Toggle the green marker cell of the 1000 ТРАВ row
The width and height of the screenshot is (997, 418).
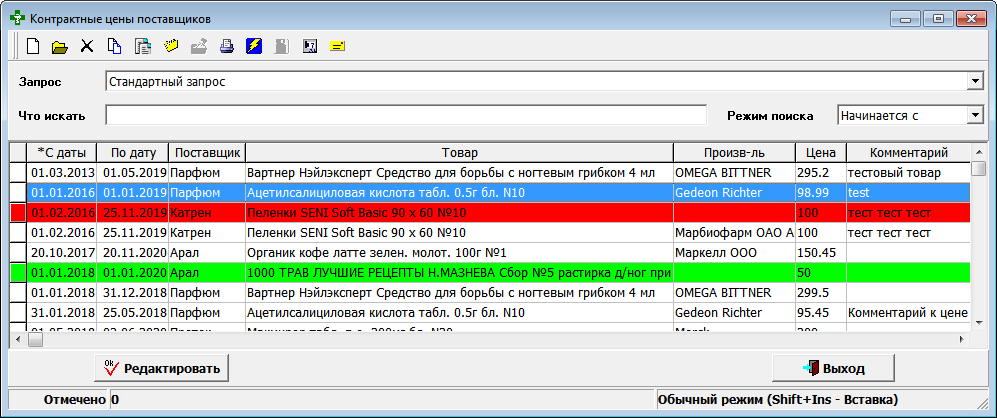18,273
